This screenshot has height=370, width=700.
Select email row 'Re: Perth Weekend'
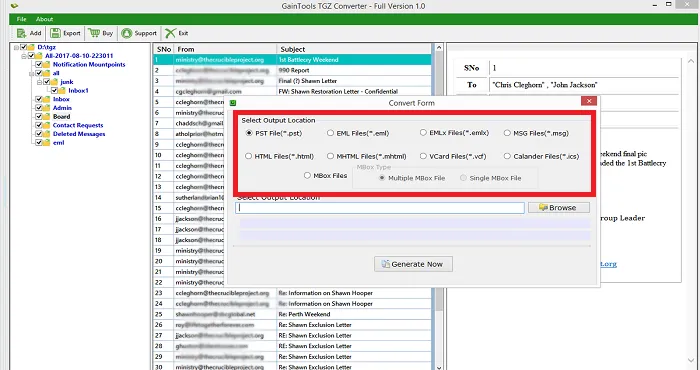[292, 314]
